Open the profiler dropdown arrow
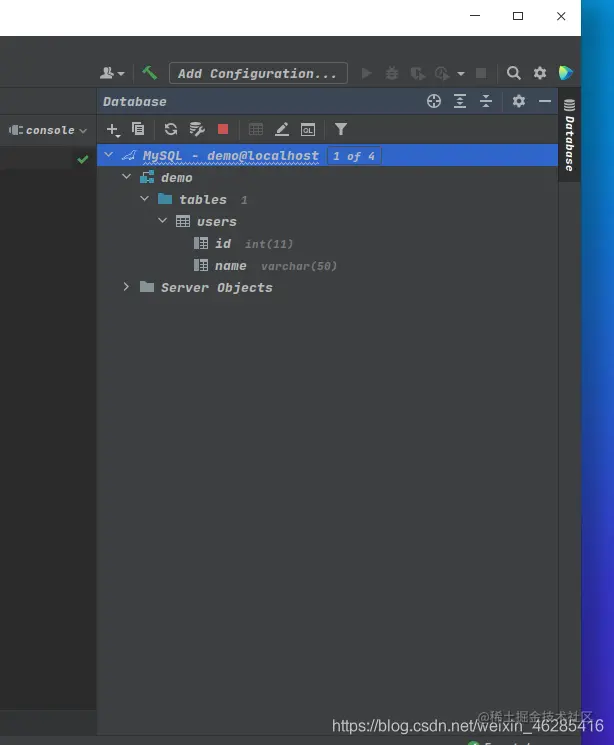 pos(460,74)
